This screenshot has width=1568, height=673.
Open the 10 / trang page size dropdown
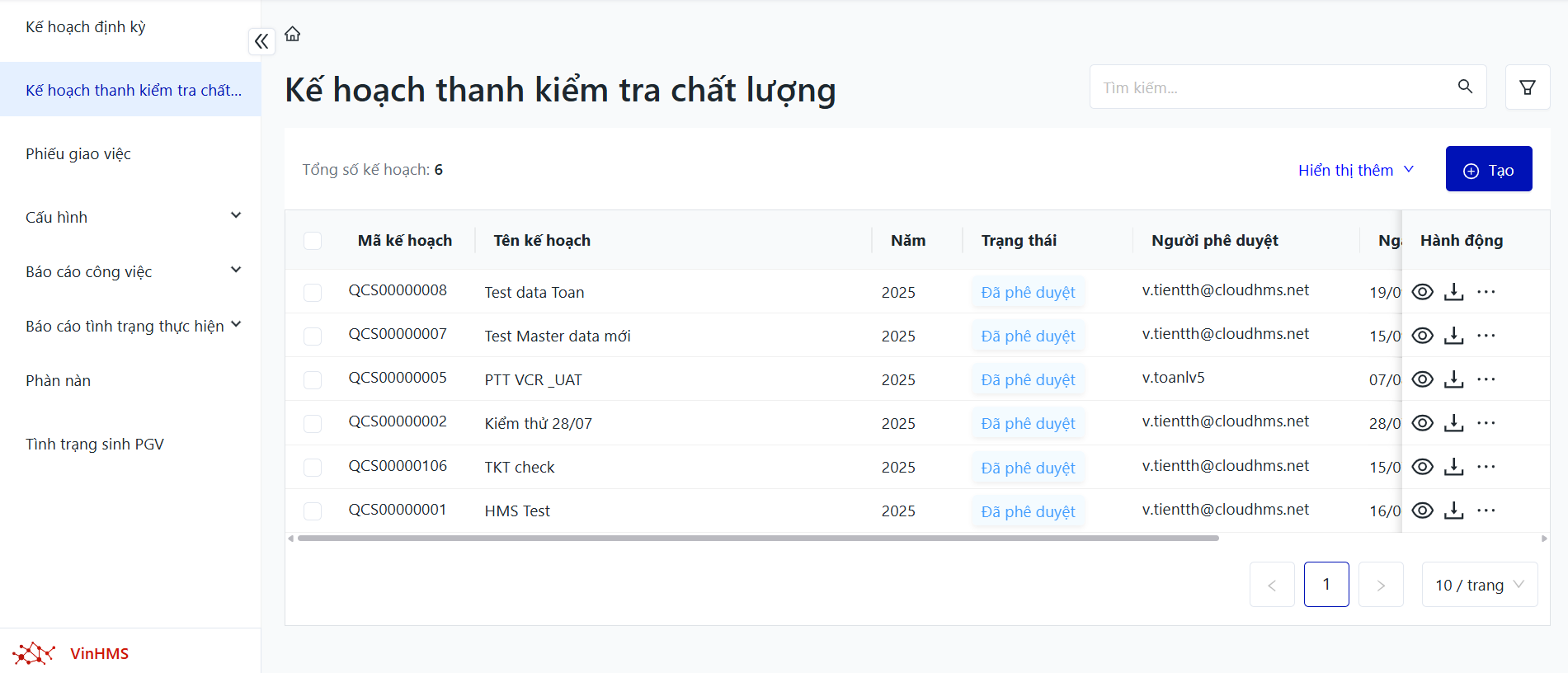click(1479, 585)
